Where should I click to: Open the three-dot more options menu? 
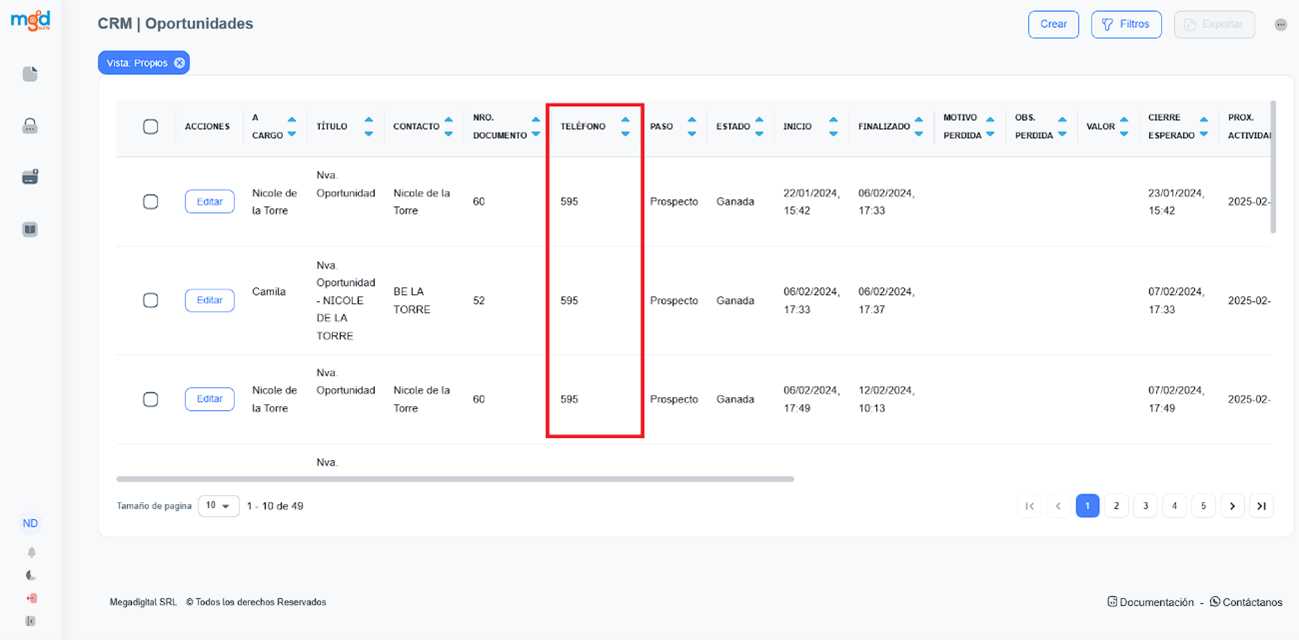coord(1280,25)
